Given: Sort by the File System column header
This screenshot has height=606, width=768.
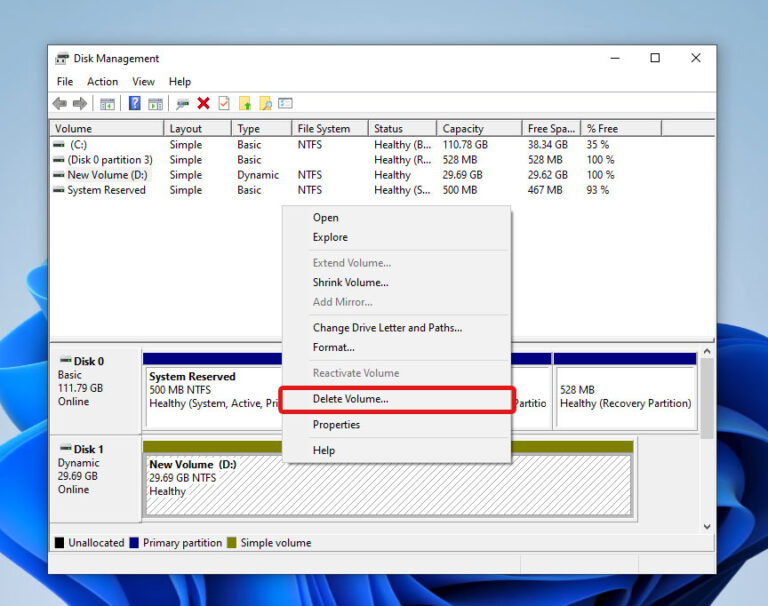Looking at the screenshot, I should (323, 129).
